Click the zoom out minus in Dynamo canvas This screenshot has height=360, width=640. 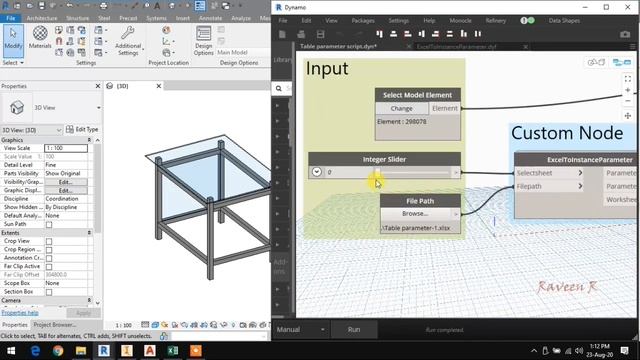click(628, 101)
